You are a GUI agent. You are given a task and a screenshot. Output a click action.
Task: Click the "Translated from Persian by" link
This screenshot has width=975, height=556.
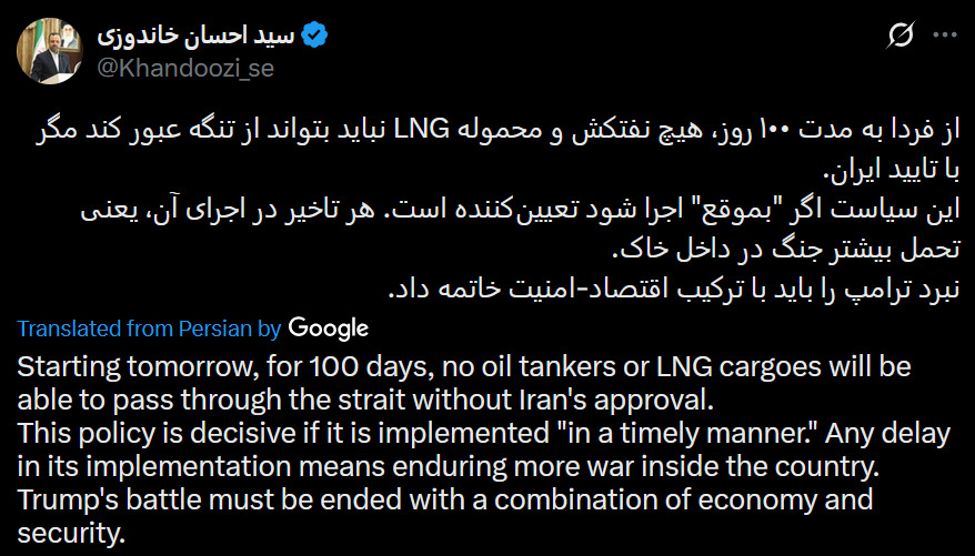pos(150,328)
